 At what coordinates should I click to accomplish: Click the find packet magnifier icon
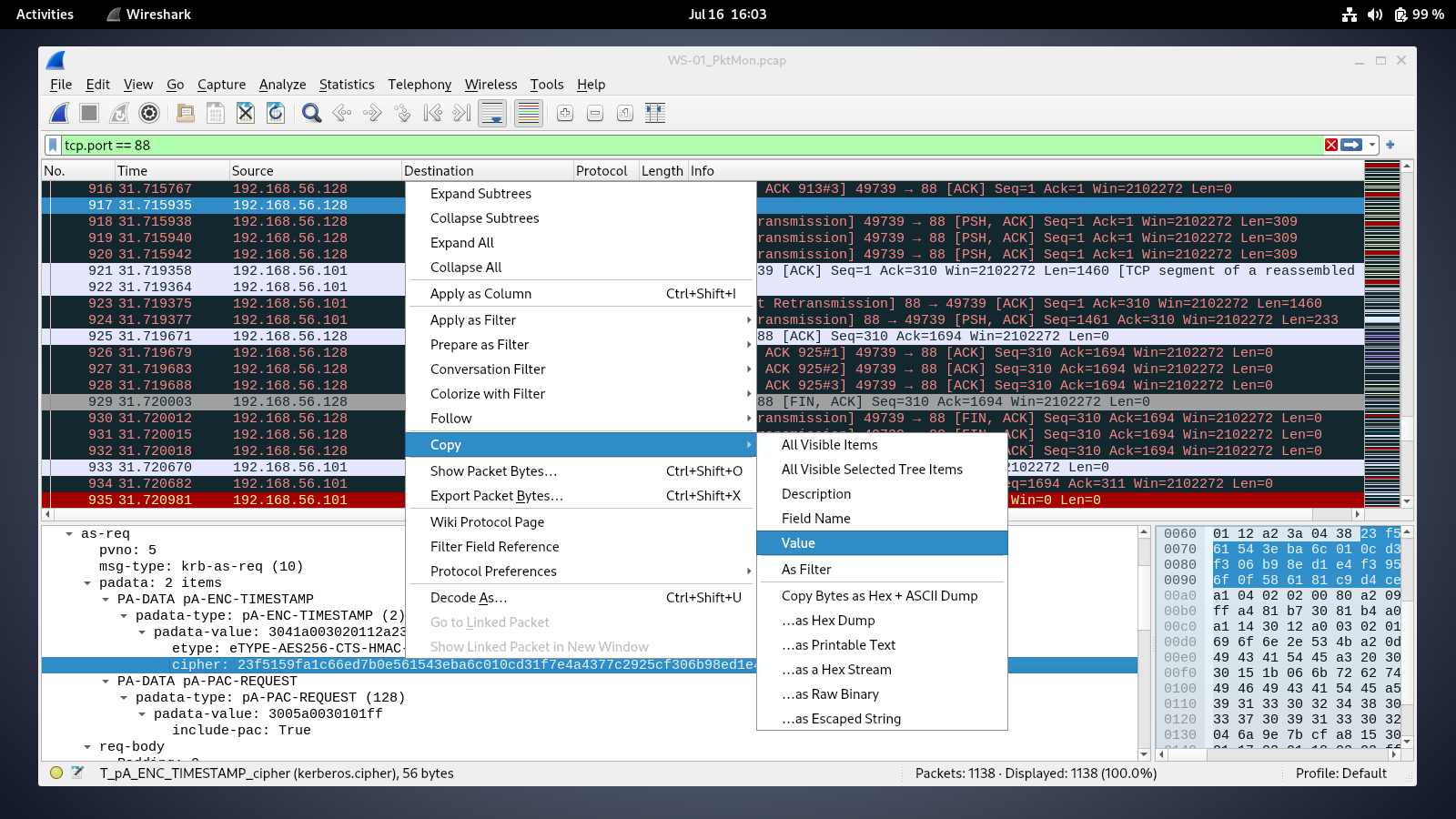[x=311, y=113]
